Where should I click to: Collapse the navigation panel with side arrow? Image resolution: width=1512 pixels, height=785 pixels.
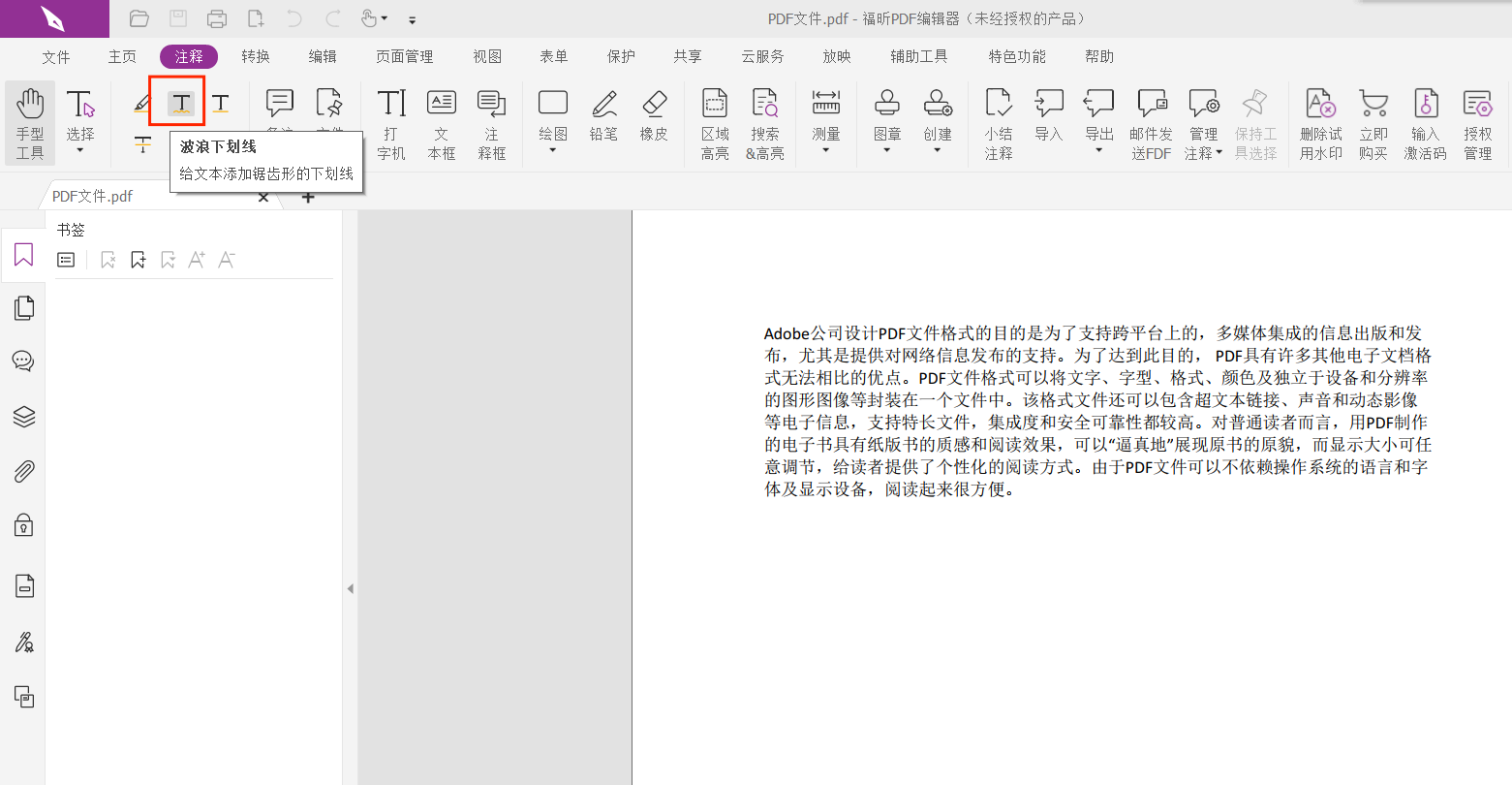(x=350, y=588)
